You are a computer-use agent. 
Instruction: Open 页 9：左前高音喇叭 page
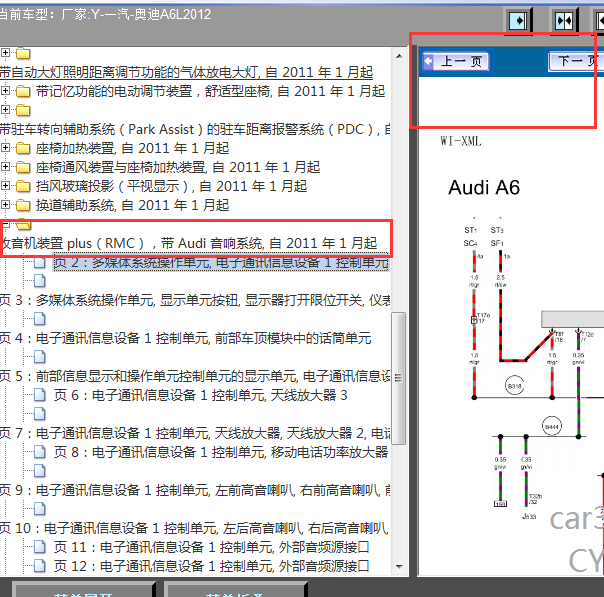click(195, 490)
